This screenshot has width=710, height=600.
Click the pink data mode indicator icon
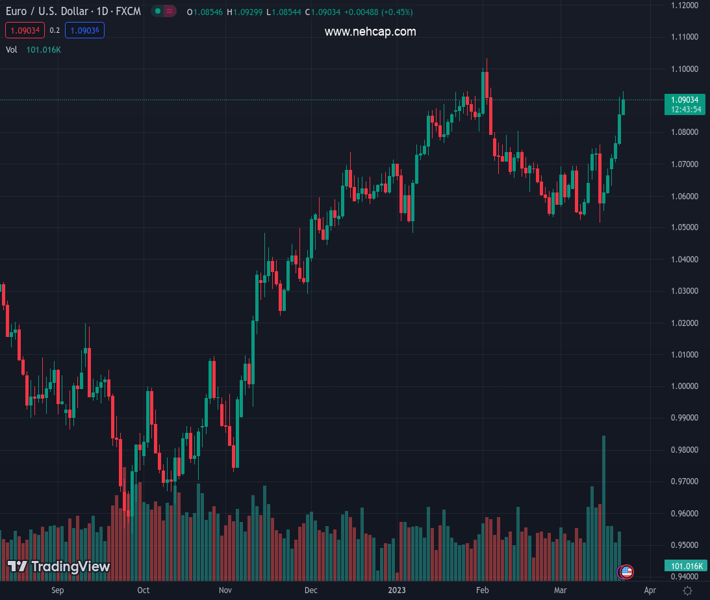pyautogui.click(x=170, y=12)
